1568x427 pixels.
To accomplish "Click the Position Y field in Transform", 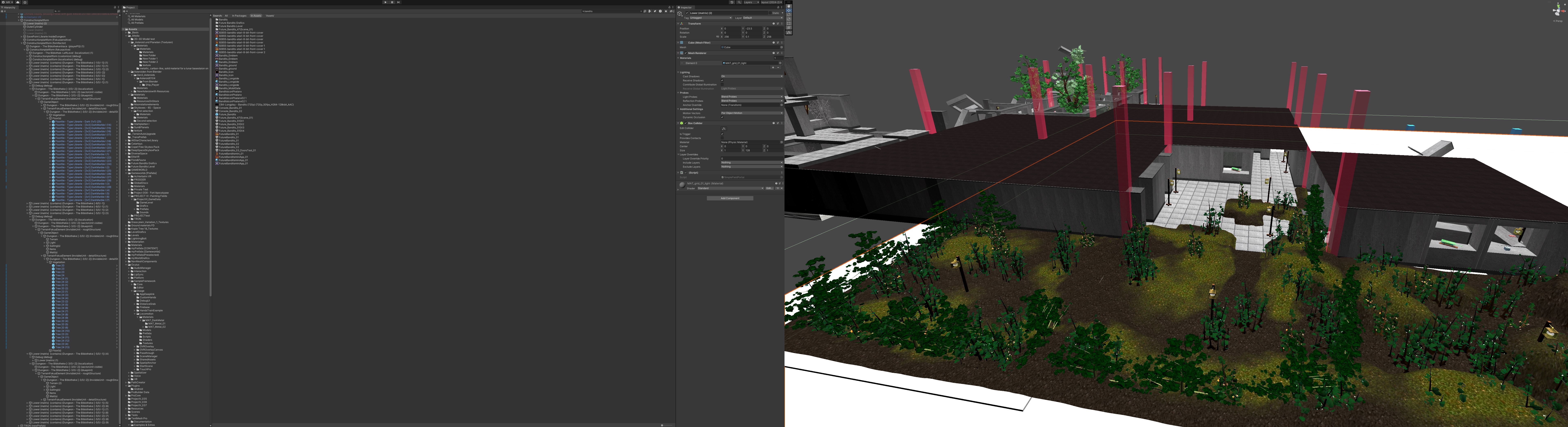I will [754, 29].
